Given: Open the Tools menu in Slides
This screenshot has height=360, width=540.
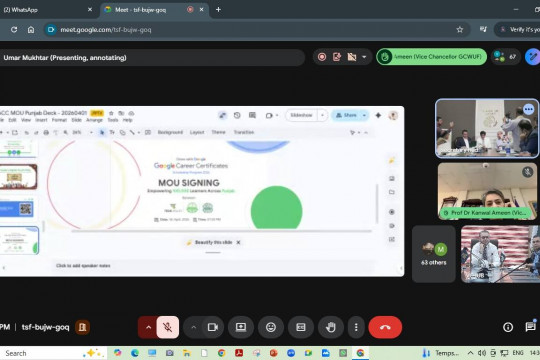Looking at the screenshot, I should [113, 120].
